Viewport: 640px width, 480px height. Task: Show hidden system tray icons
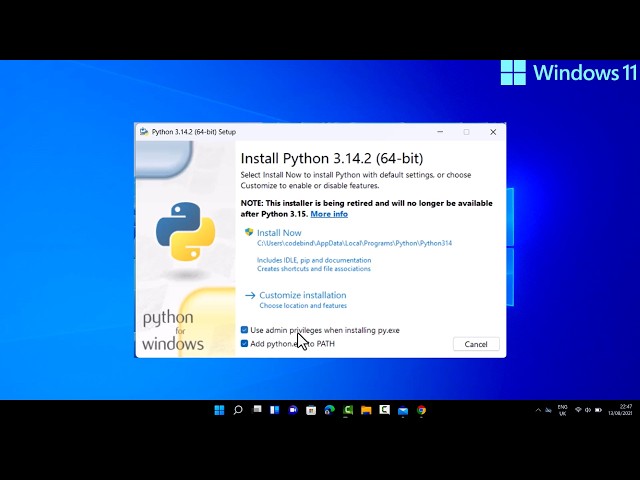[538, 410]
